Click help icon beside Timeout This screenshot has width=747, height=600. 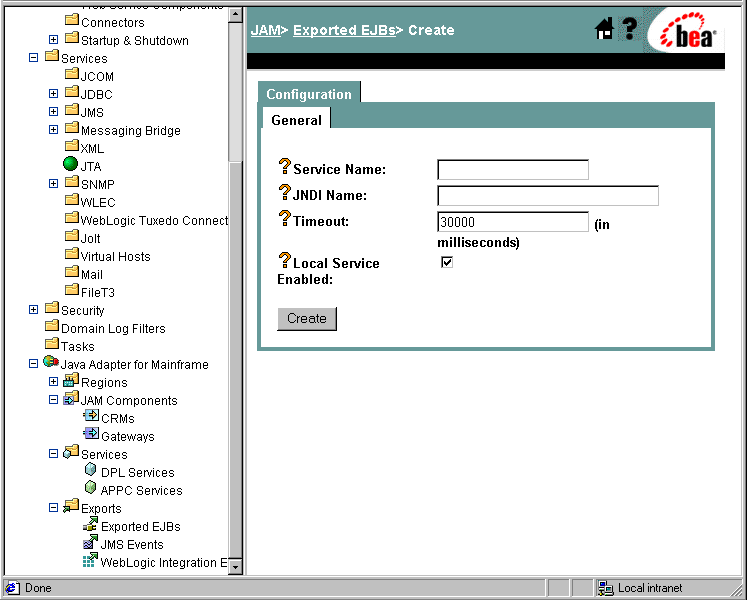click(x=284, y=218)
